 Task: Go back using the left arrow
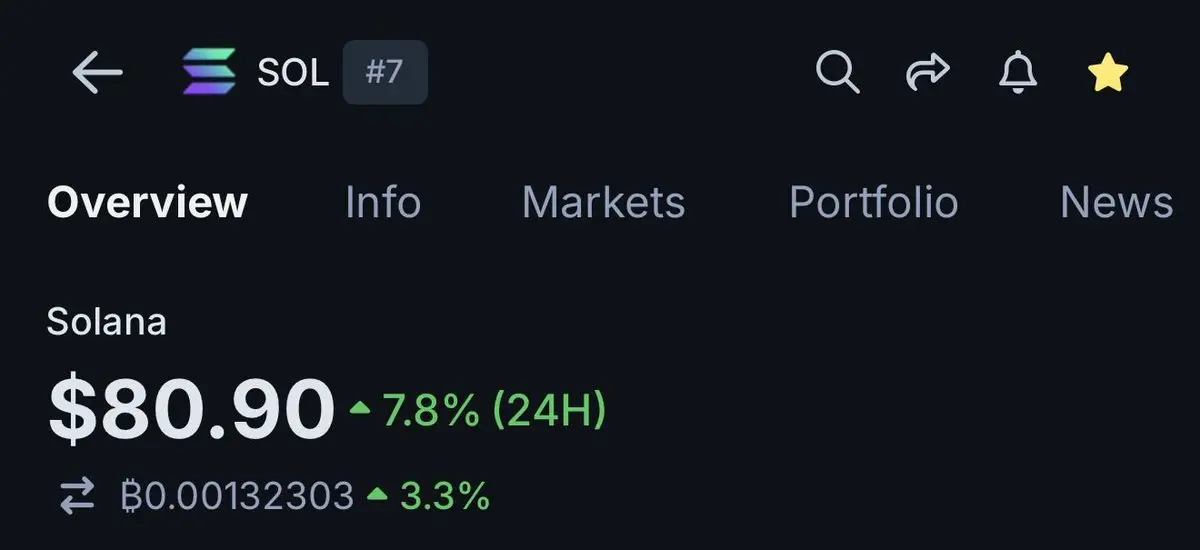(97, 73)
